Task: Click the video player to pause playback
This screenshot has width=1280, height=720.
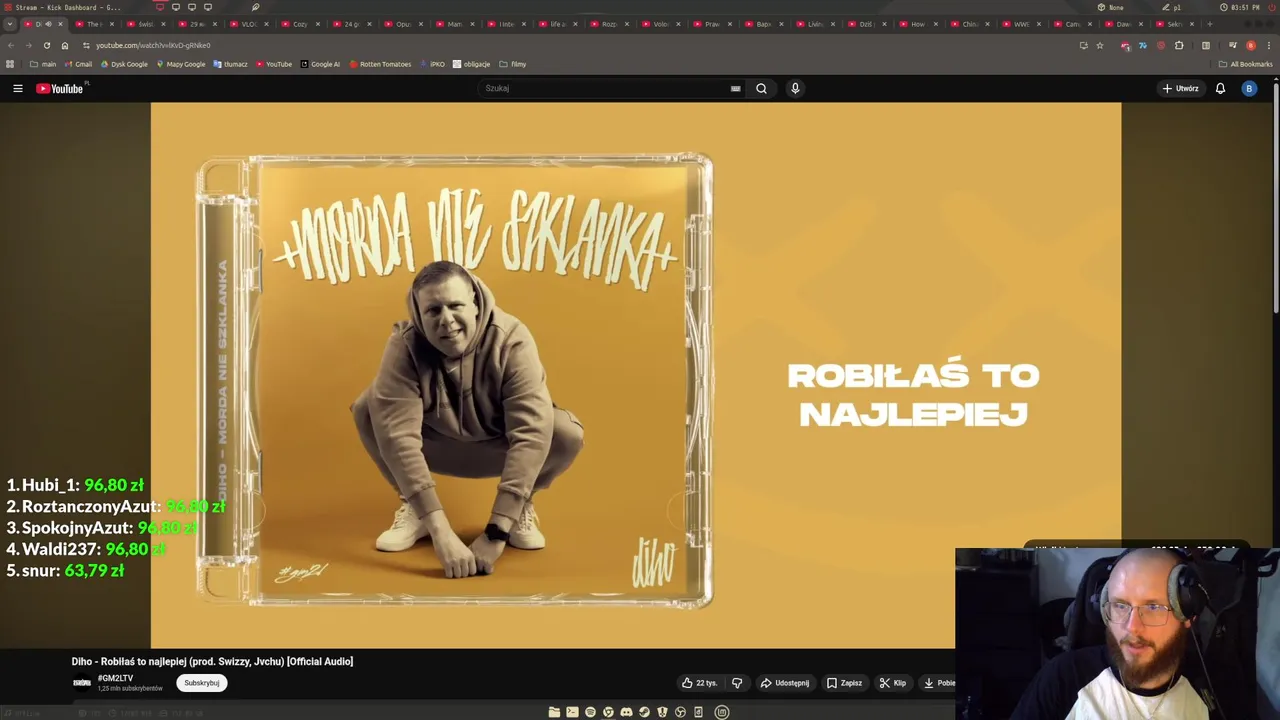Action: coord(636,375)
